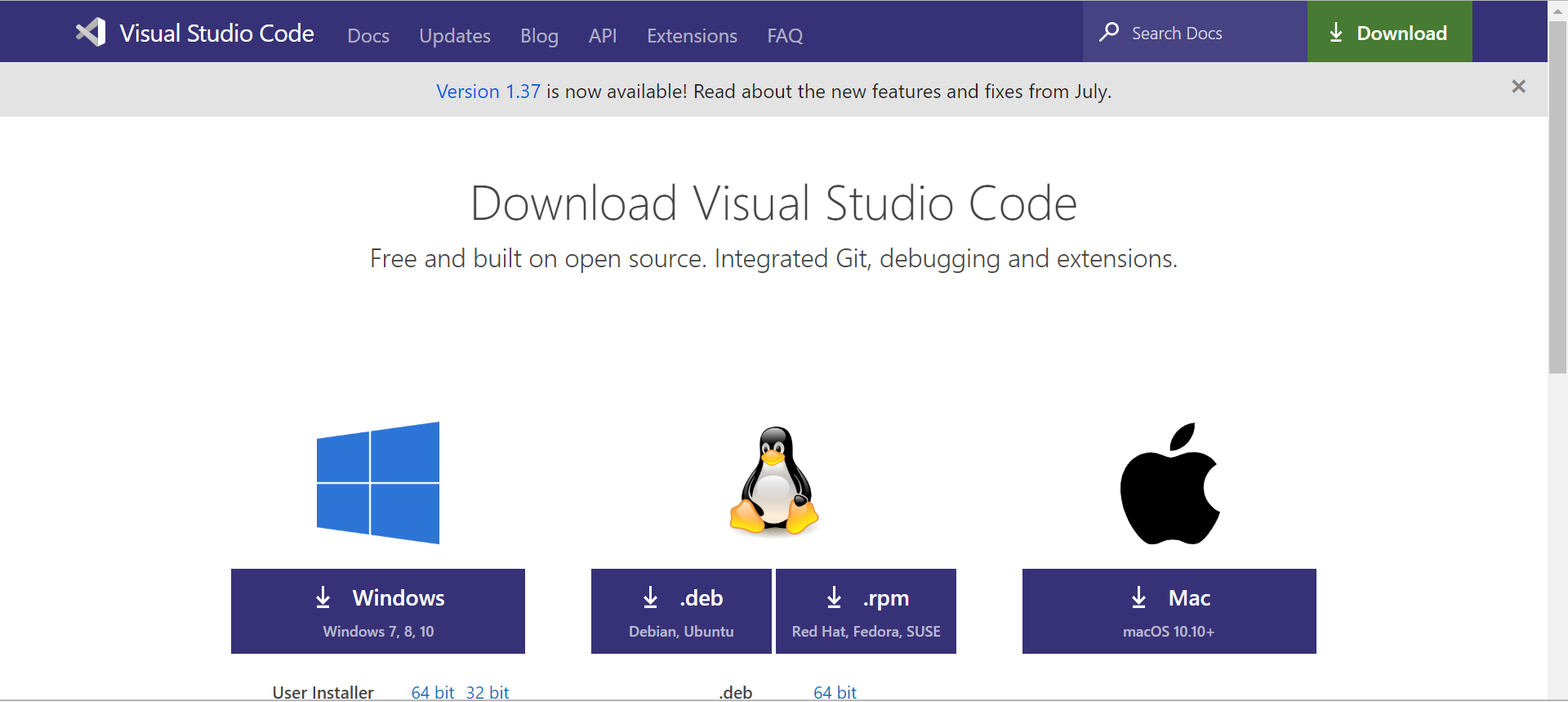Image resolution: width=1568 pixels, height=702 pixels.
Task: Go to the Blog section
Action: tap(539, 36)
